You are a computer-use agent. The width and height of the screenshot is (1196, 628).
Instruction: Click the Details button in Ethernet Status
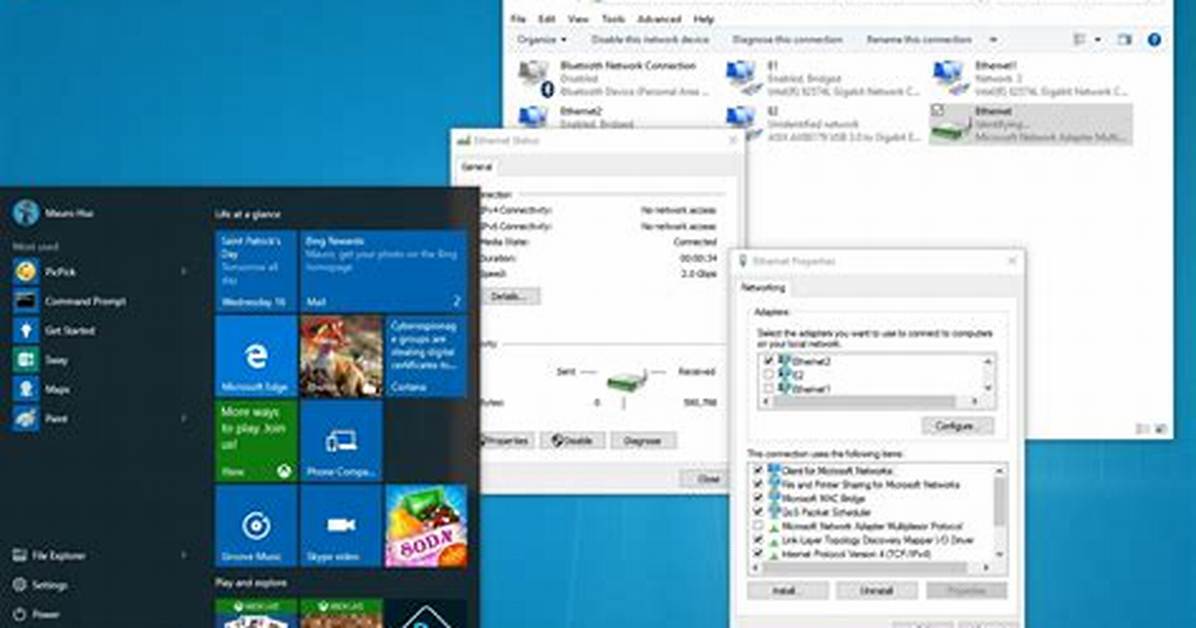[509, 296]
